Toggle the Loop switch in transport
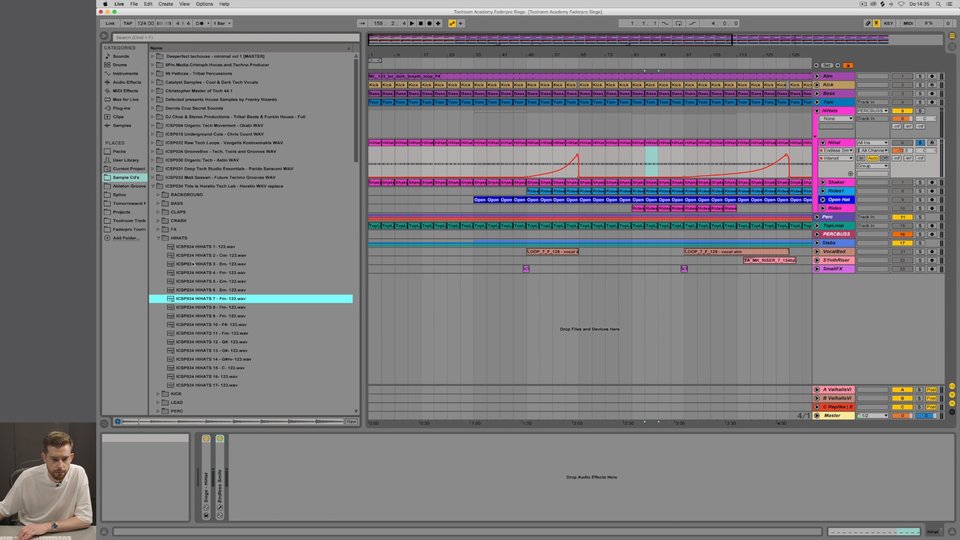The width and height of the screenshot is (960, 540). point(678,23)
